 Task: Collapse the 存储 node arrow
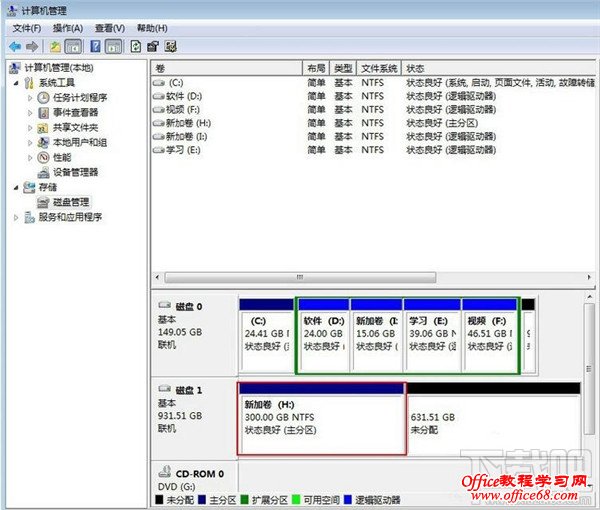pyautogui.click(x=16, y=187)
